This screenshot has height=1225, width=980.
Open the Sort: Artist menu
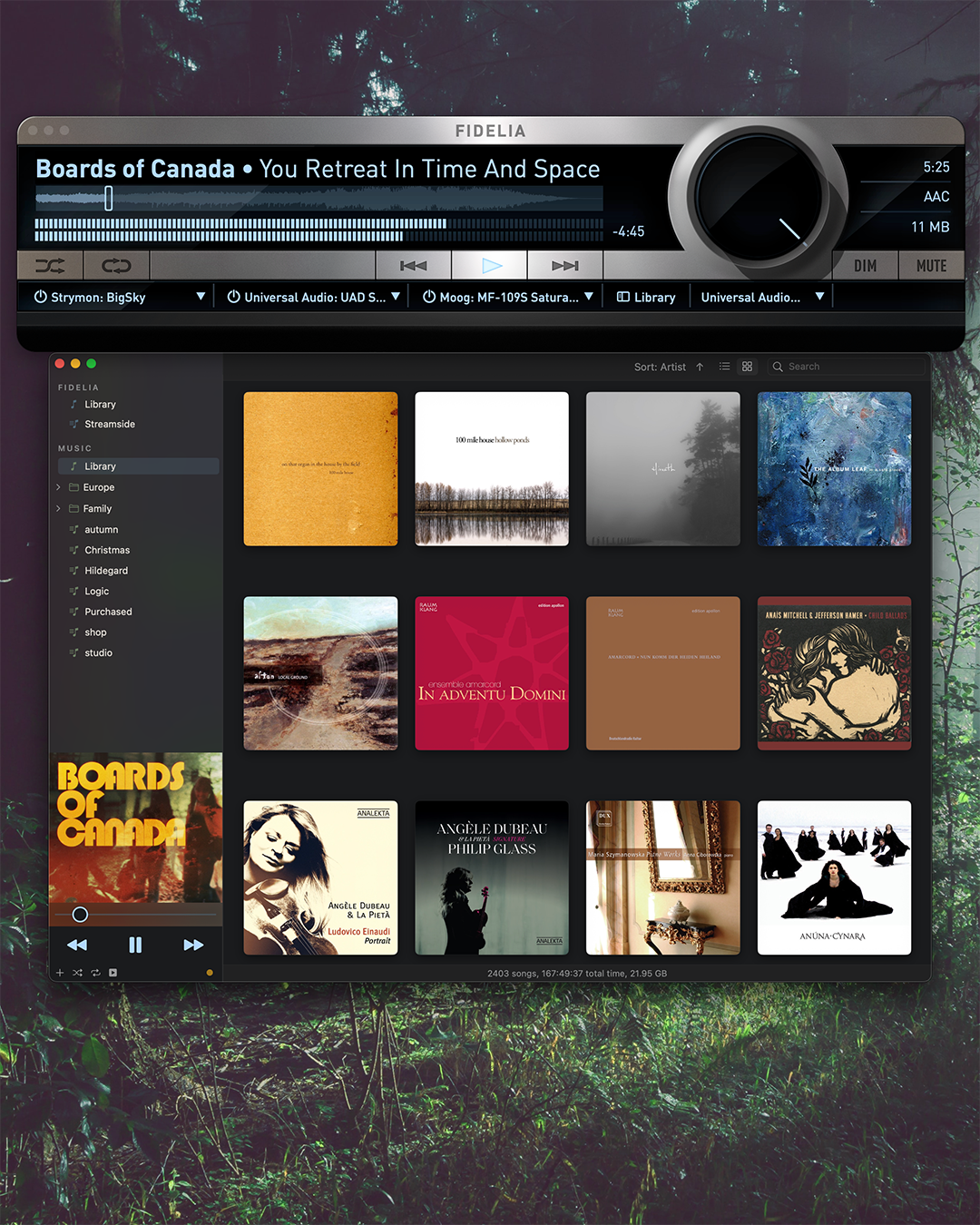pos(660,367)
